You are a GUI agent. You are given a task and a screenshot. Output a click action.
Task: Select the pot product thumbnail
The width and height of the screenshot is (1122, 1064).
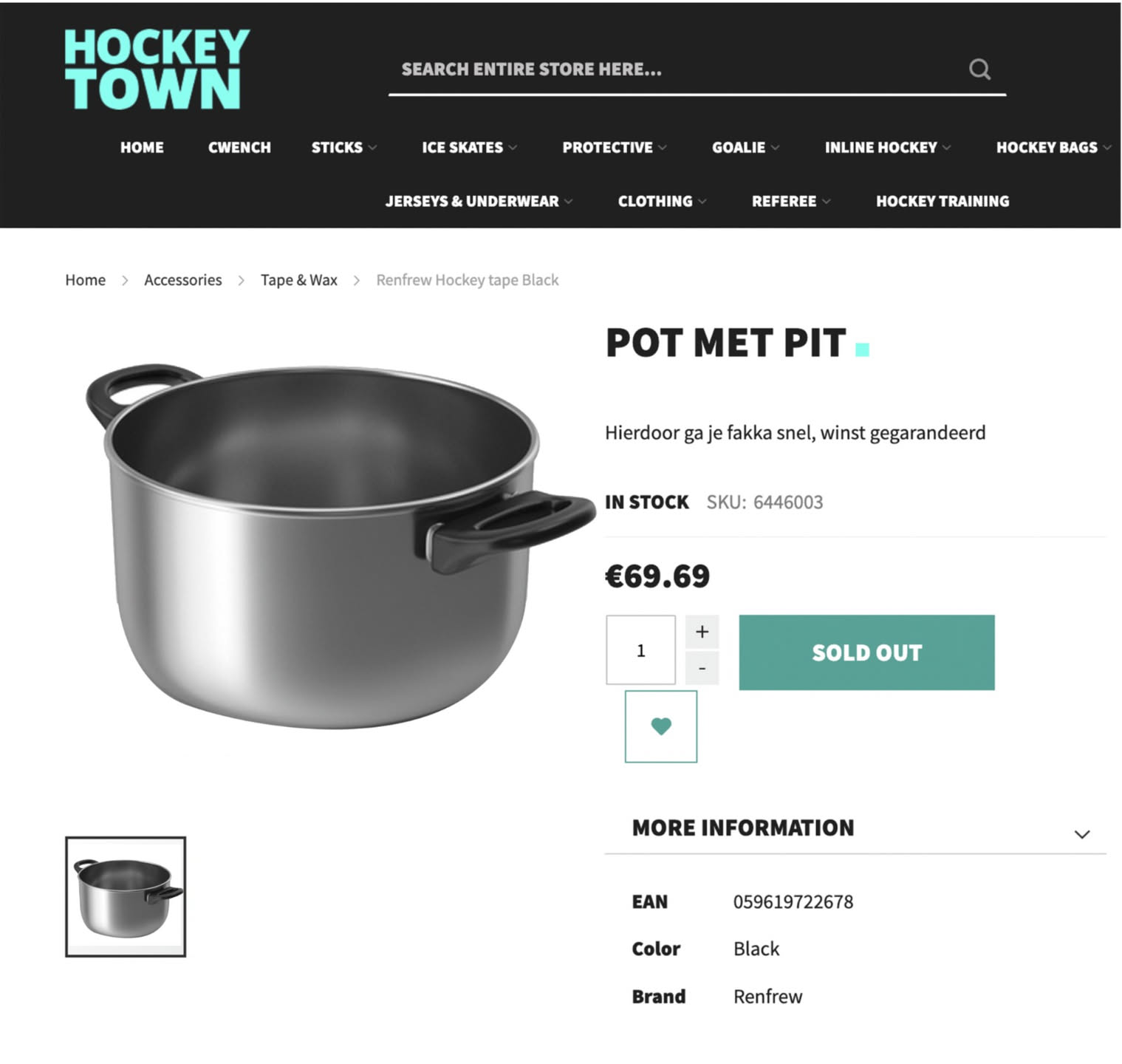(126, 897)
